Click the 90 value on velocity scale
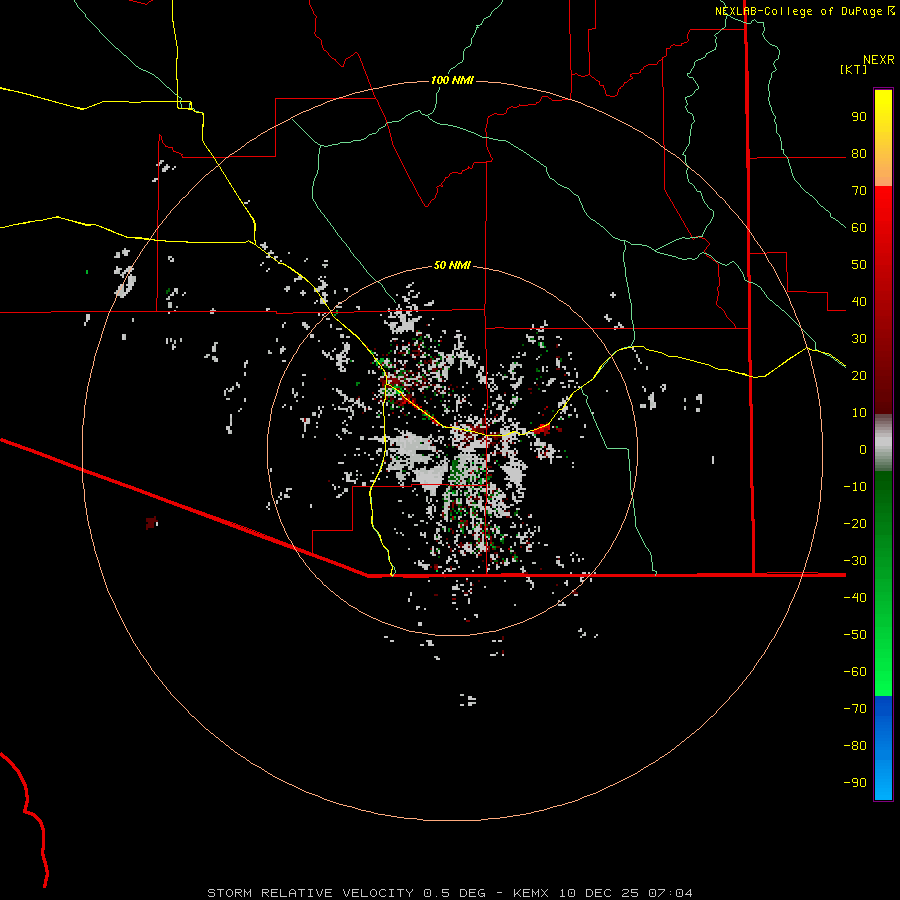Image resolution: width=900 pixels, height=900 pixels. click(859, 117)
